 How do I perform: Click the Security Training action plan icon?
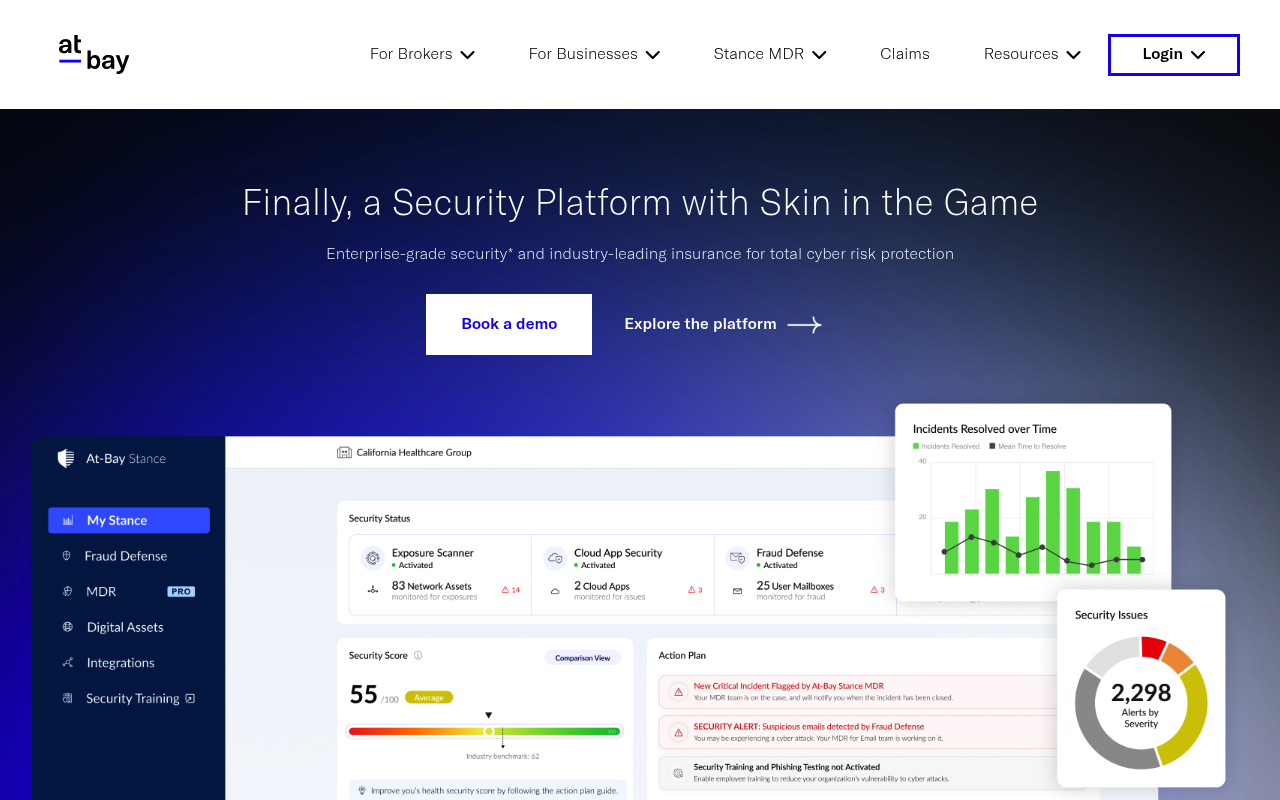tap(678, 773)
